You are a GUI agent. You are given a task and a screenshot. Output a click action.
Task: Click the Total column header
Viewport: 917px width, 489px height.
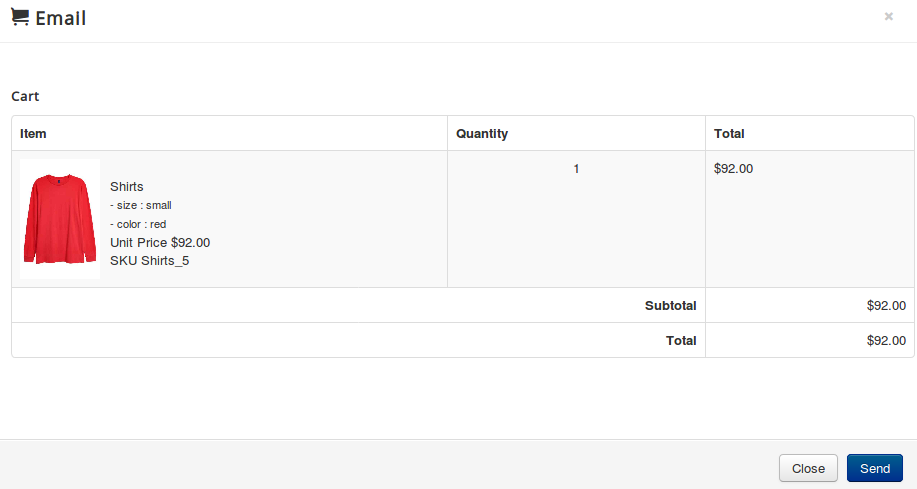click(729, 133)
